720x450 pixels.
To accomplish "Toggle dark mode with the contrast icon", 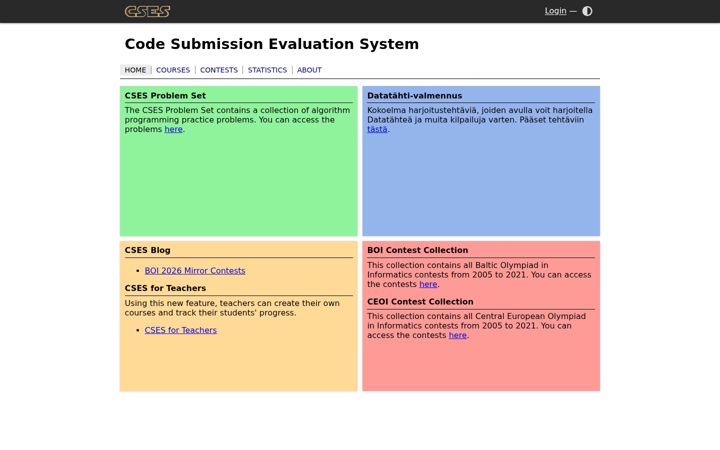I will pyautogui.click(x=587, y=11).
